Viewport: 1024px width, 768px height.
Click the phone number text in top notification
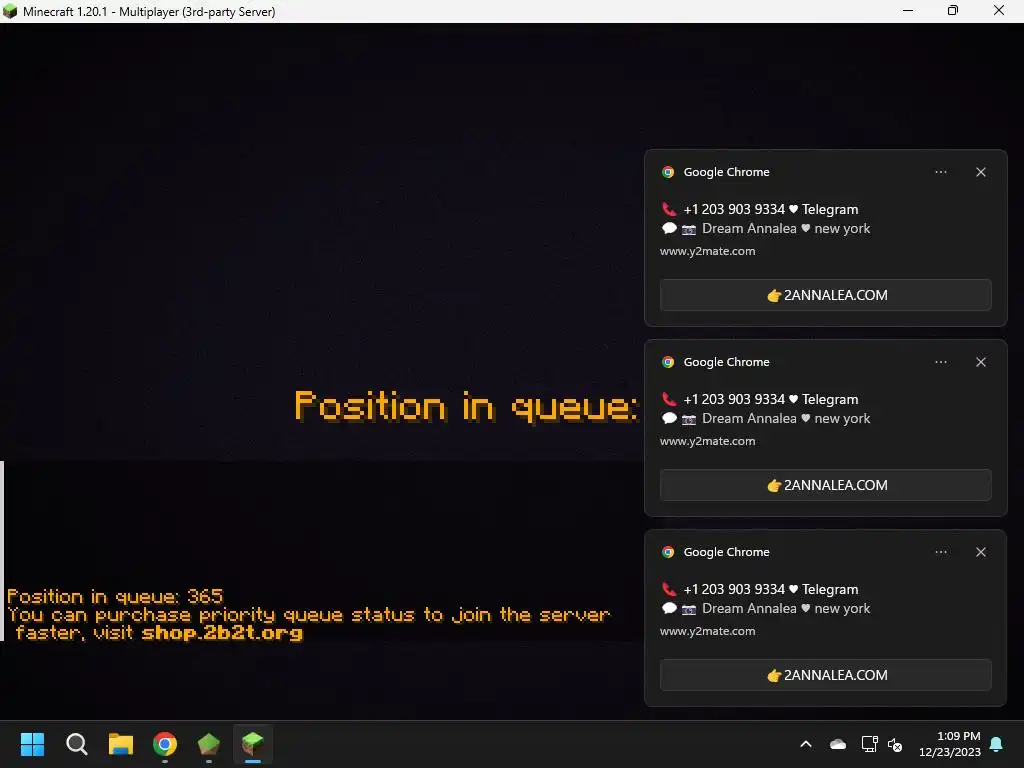click(734, 209)
